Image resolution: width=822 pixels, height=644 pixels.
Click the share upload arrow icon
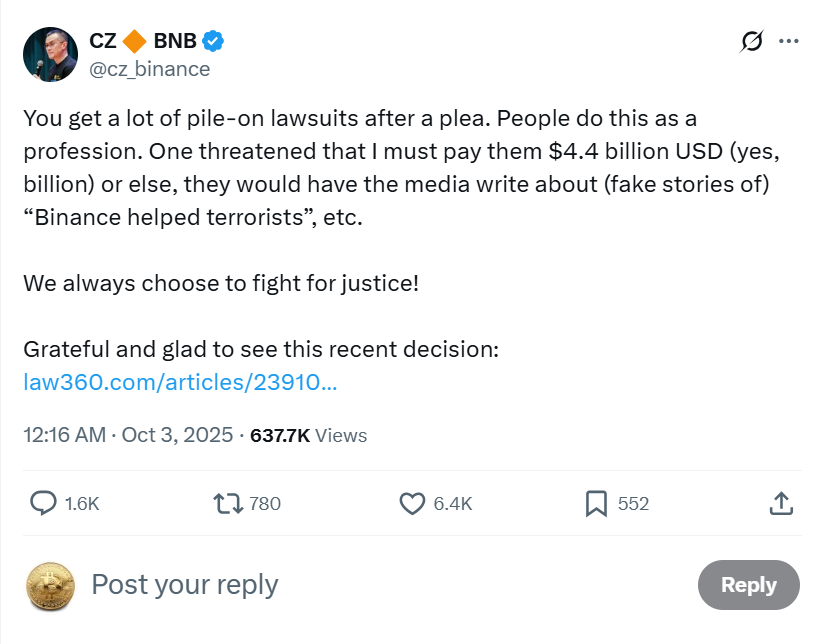point(782,503)
